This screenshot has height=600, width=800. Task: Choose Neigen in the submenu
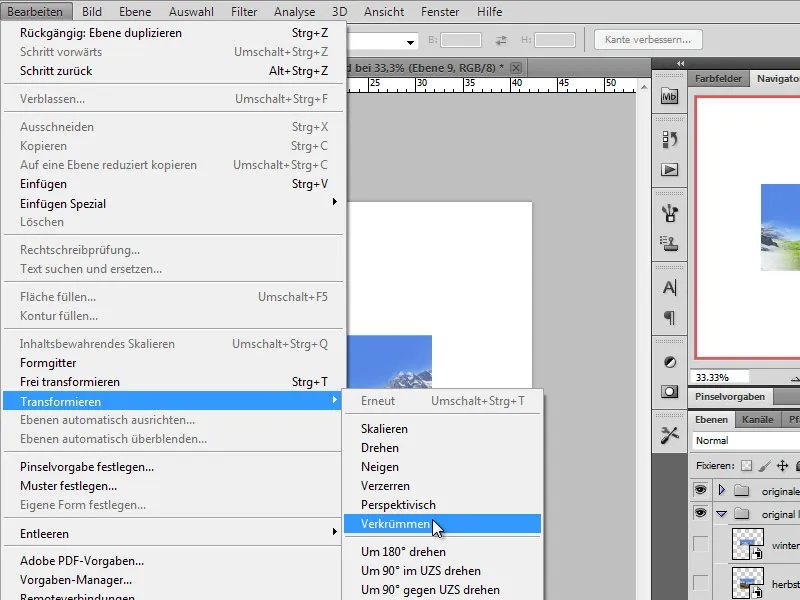tap(442, 467)
